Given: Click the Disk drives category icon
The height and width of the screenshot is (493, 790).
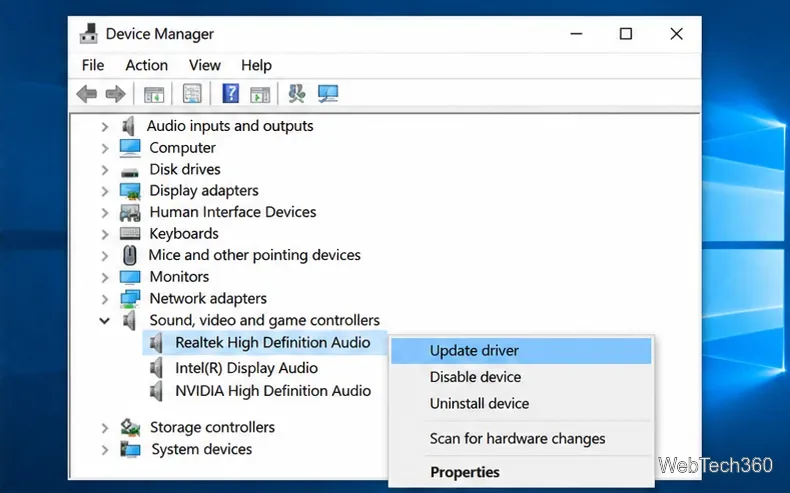Looking at the screenshot, I should [x=130, y=172].
